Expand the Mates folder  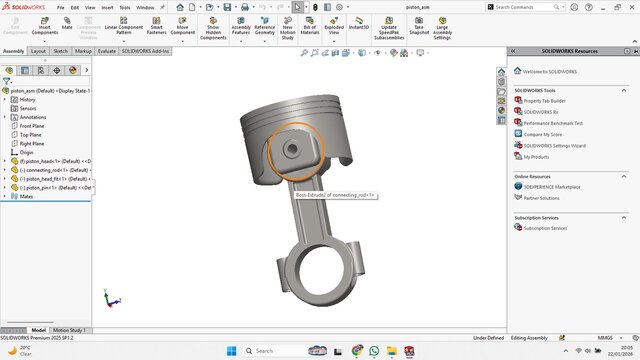point(5,196)
